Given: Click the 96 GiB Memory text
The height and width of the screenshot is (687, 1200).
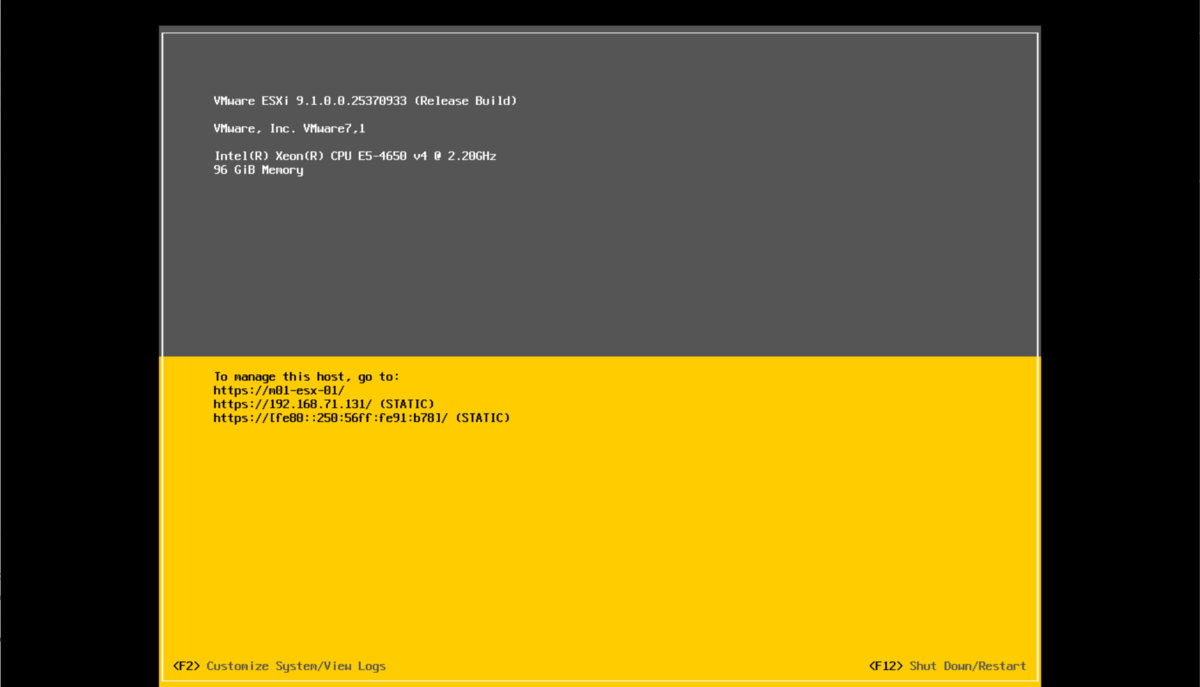Looking at the screenshot, I should [x=258, y=170].
